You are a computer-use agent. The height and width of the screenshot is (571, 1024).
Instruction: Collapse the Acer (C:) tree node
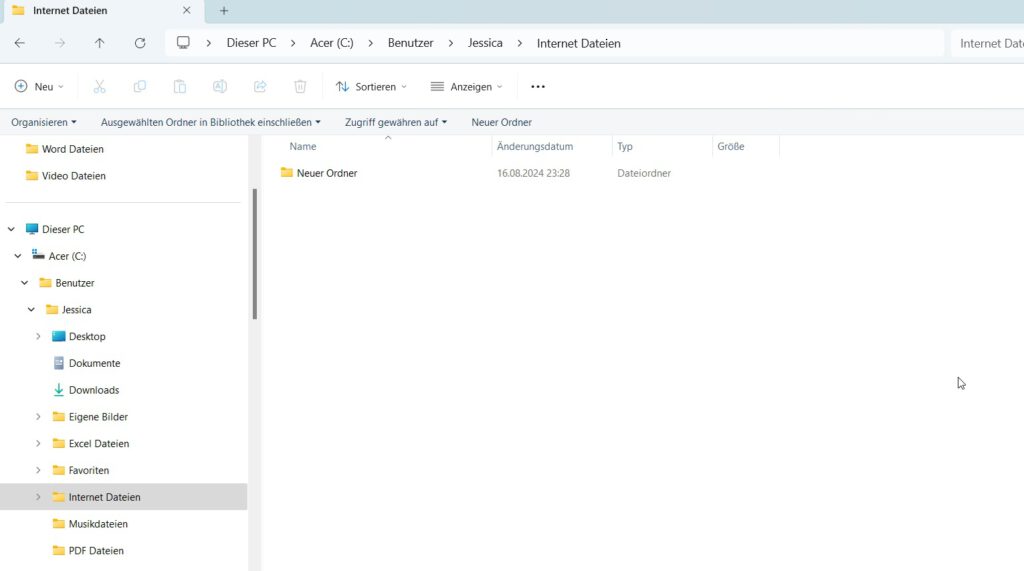18,256
